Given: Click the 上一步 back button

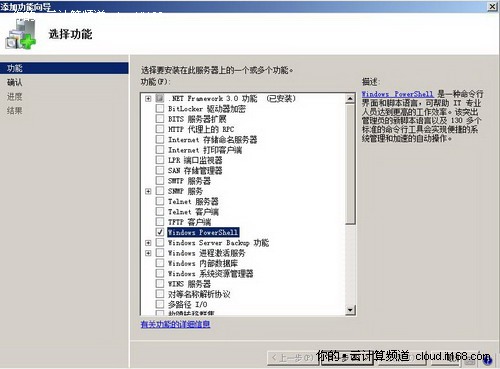Looking at the screenshot, I should click(x=292, y=358).
